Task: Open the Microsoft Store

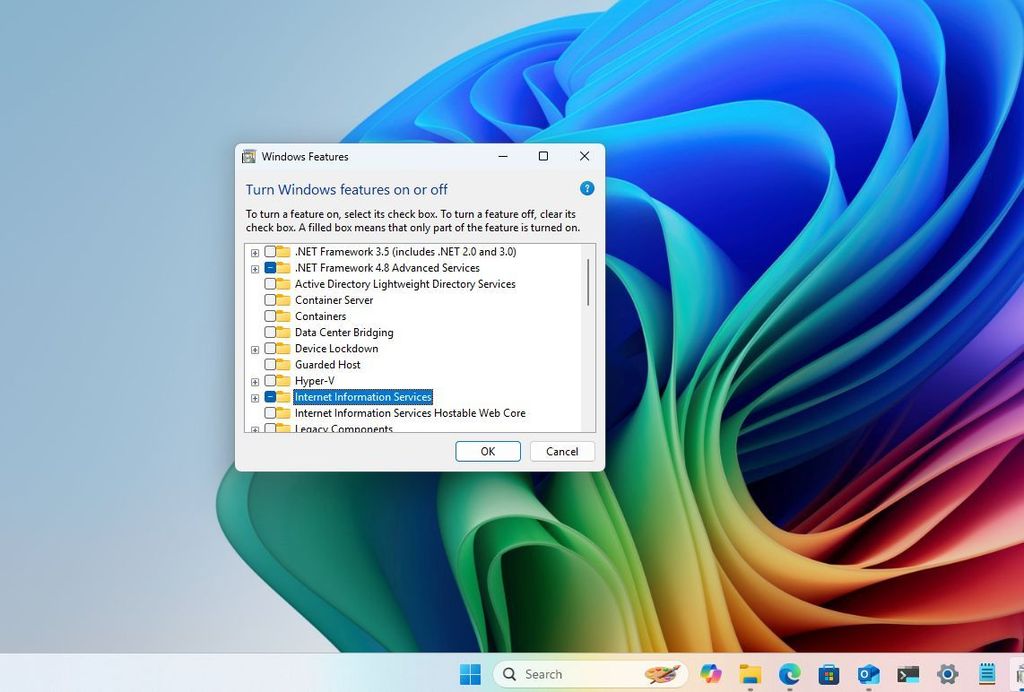Action: coord(828,673)
